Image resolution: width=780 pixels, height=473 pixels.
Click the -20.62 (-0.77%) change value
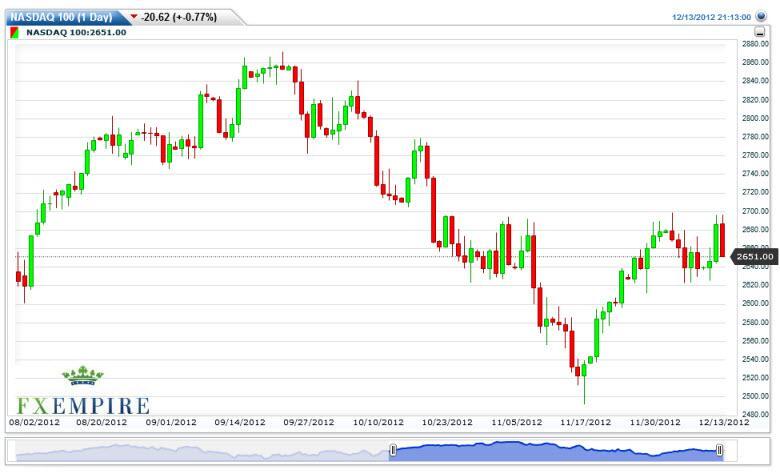[x=181, y=17]
